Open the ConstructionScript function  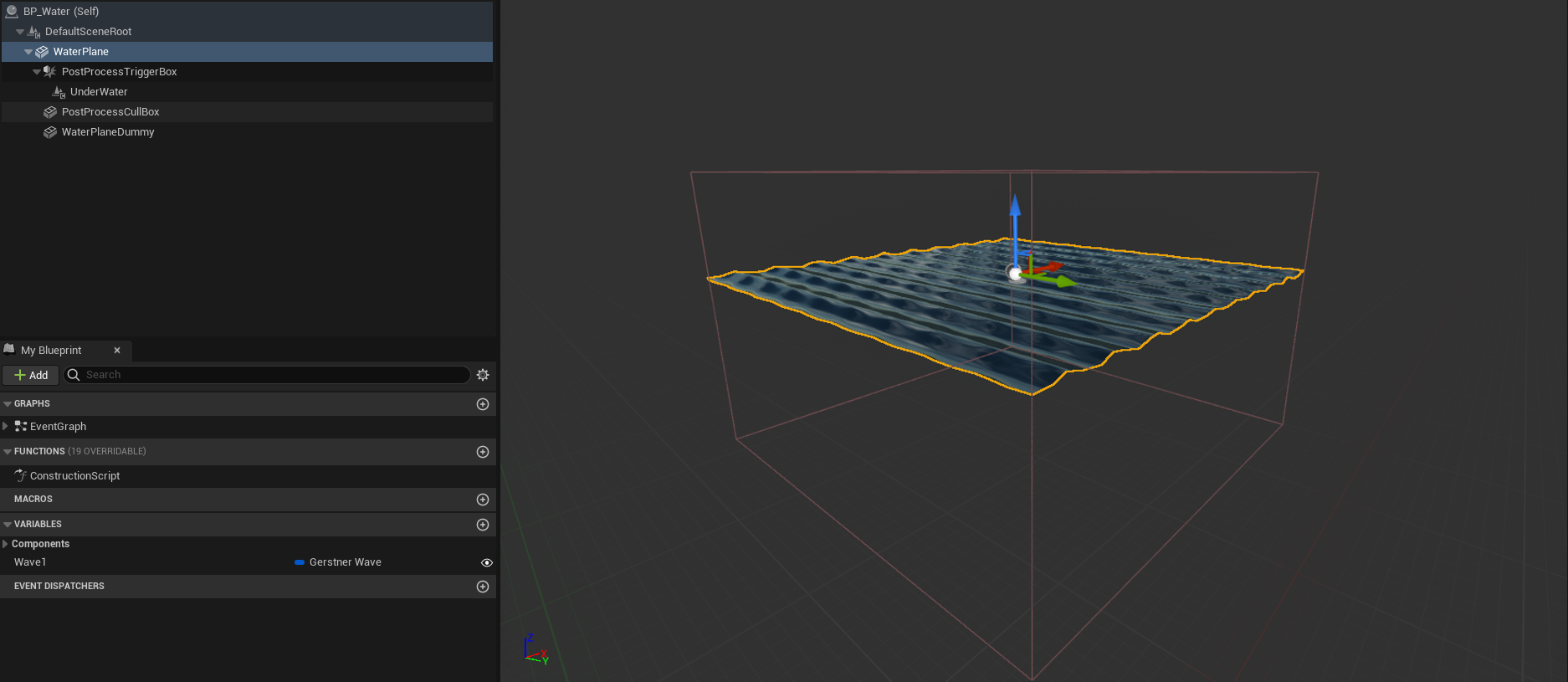[x=74, y=476]
